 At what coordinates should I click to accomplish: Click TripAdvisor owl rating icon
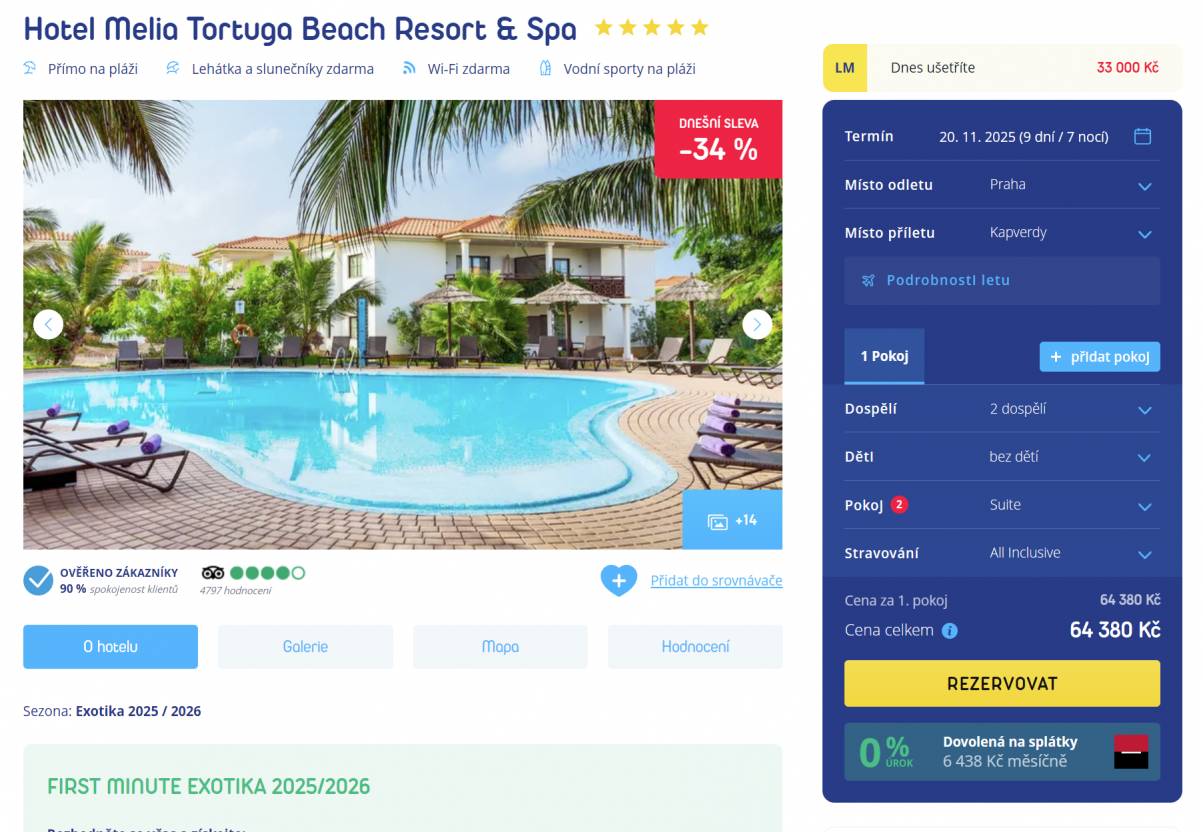(213, 573)
